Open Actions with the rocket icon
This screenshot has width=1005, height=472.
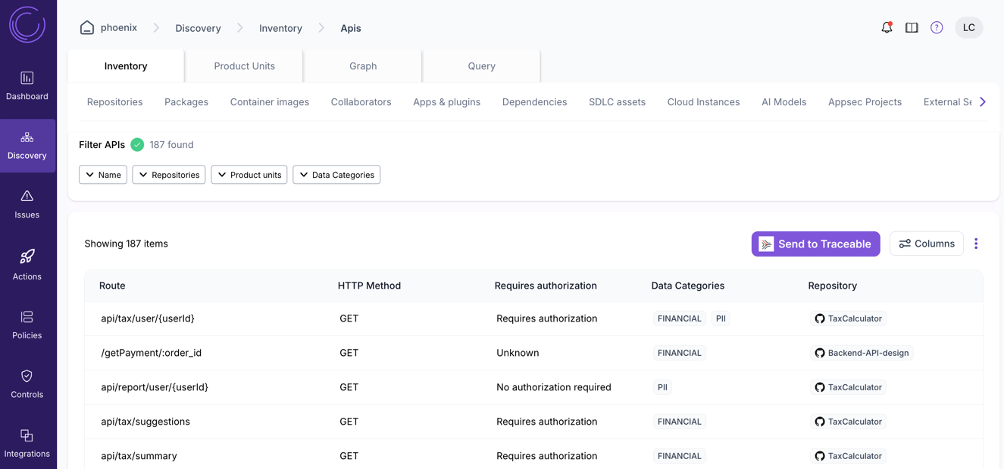click(x=27, y=266)
